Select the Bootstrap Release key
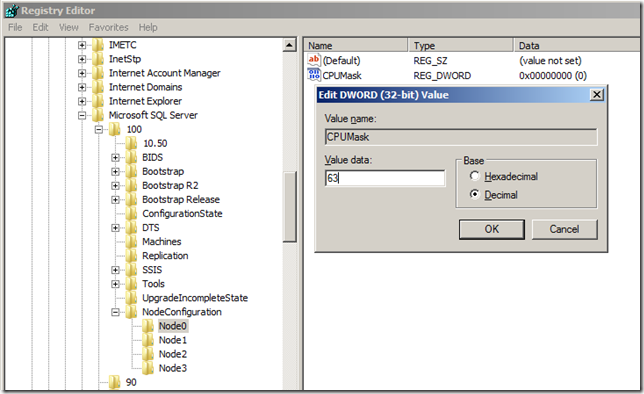The image size is (644, 394). point(181,200)
